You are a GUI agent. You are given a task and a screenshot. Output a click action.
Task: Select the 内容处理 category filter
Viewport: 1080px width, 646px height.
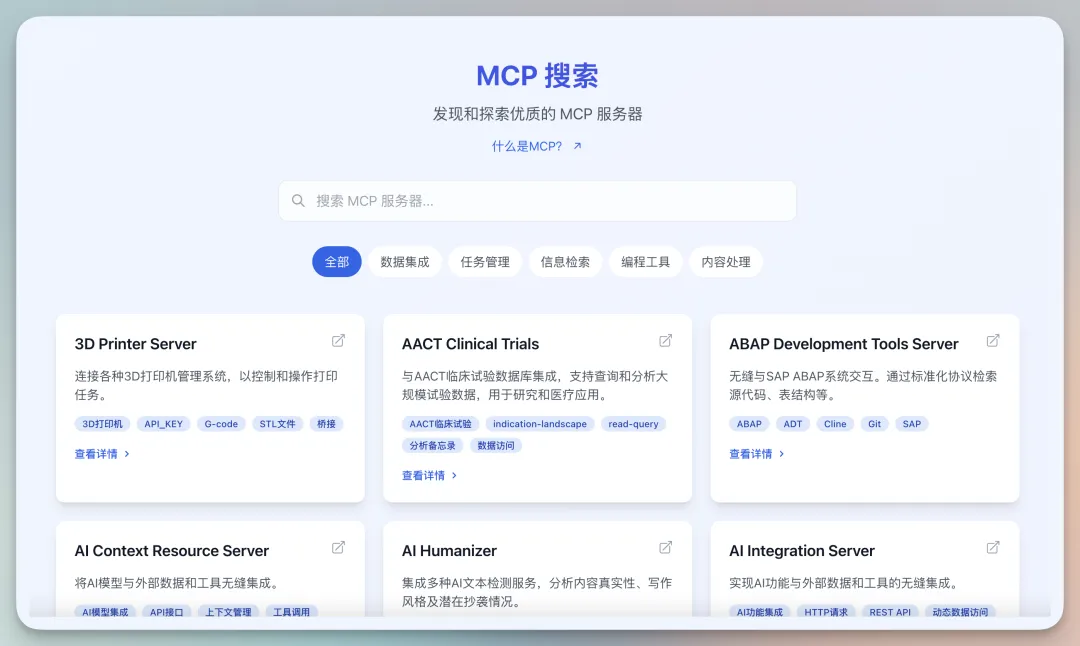[726, 262]
